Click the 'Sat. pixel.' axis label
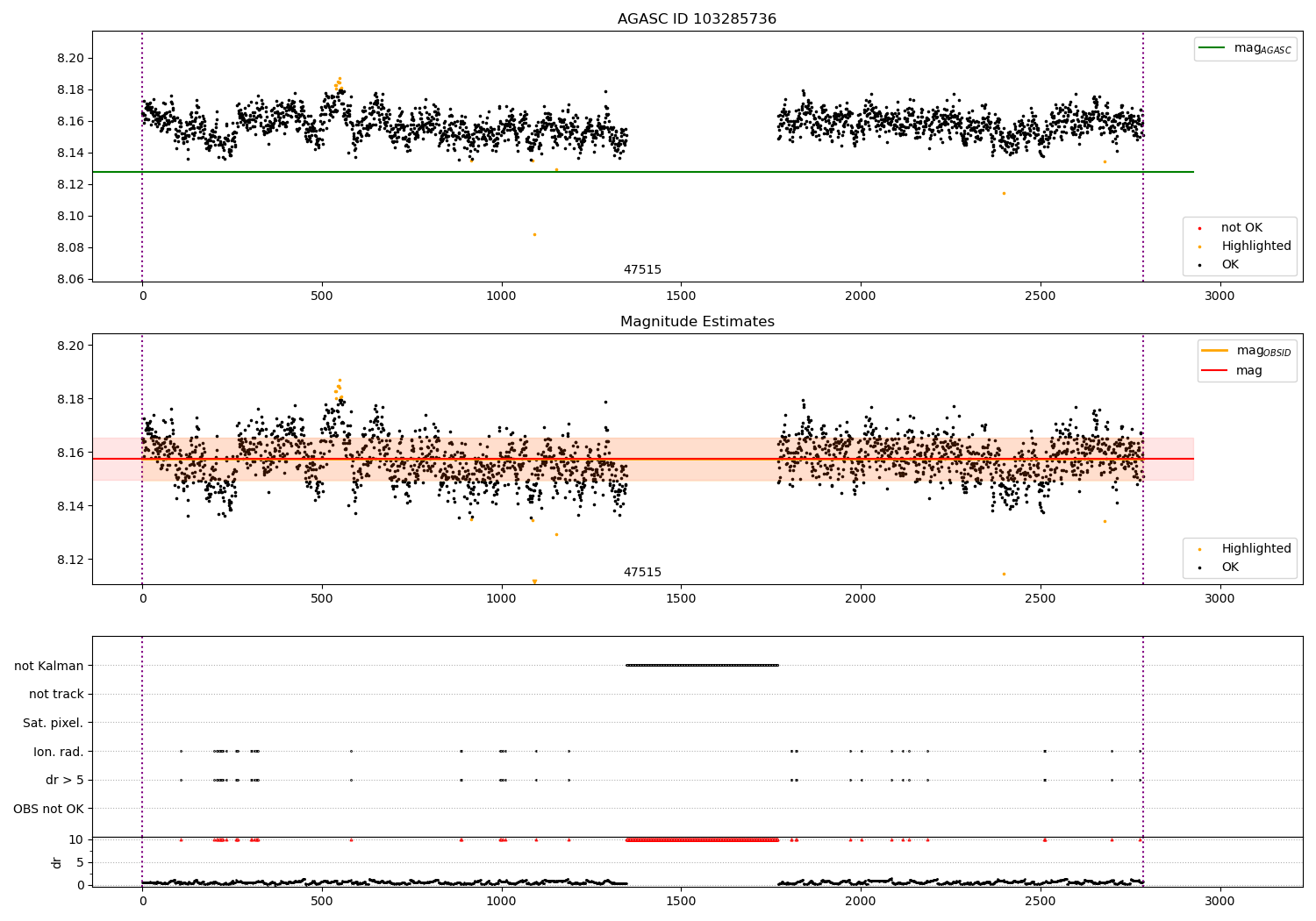The width and height of the screenshot is (1316, 921). (x=53, y=724)
